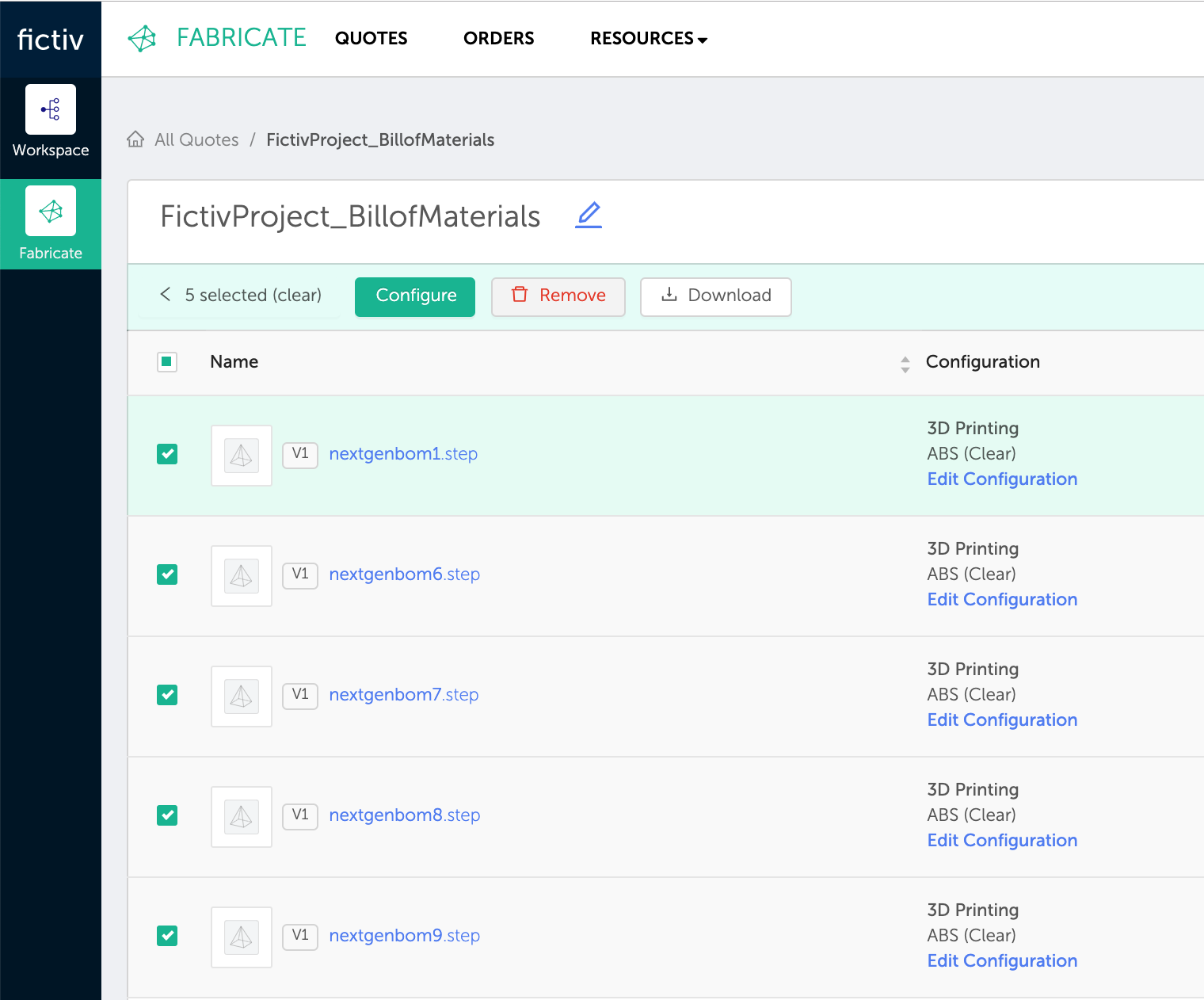This screenshot has width=1204, height=1000.
Task: Edit project name with pencil icon
Action: tap(589, 216)
